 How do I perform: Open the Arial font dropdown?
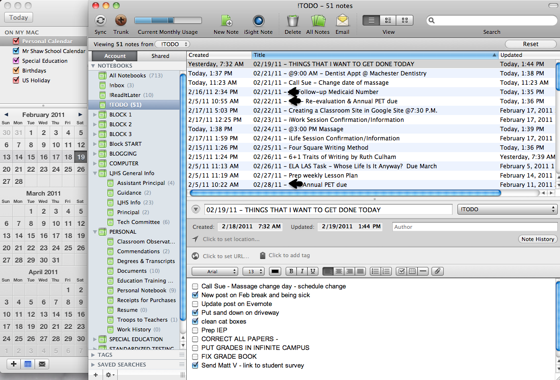(214, 271)
